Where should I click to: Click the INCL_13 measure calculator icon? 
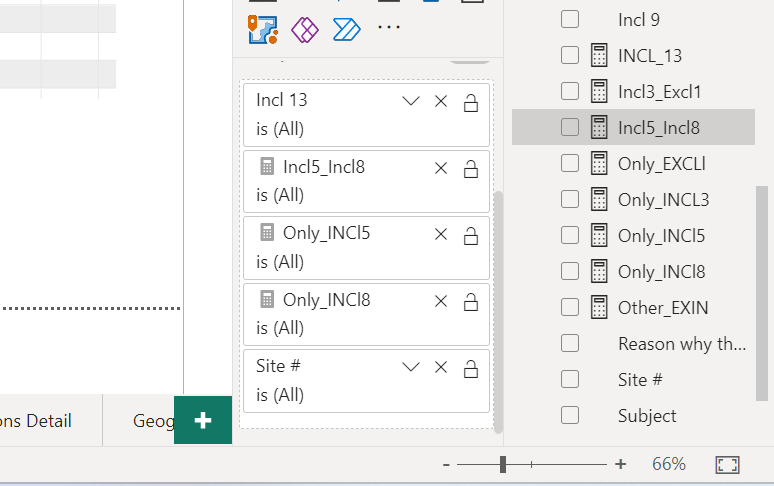coord(599,55)
